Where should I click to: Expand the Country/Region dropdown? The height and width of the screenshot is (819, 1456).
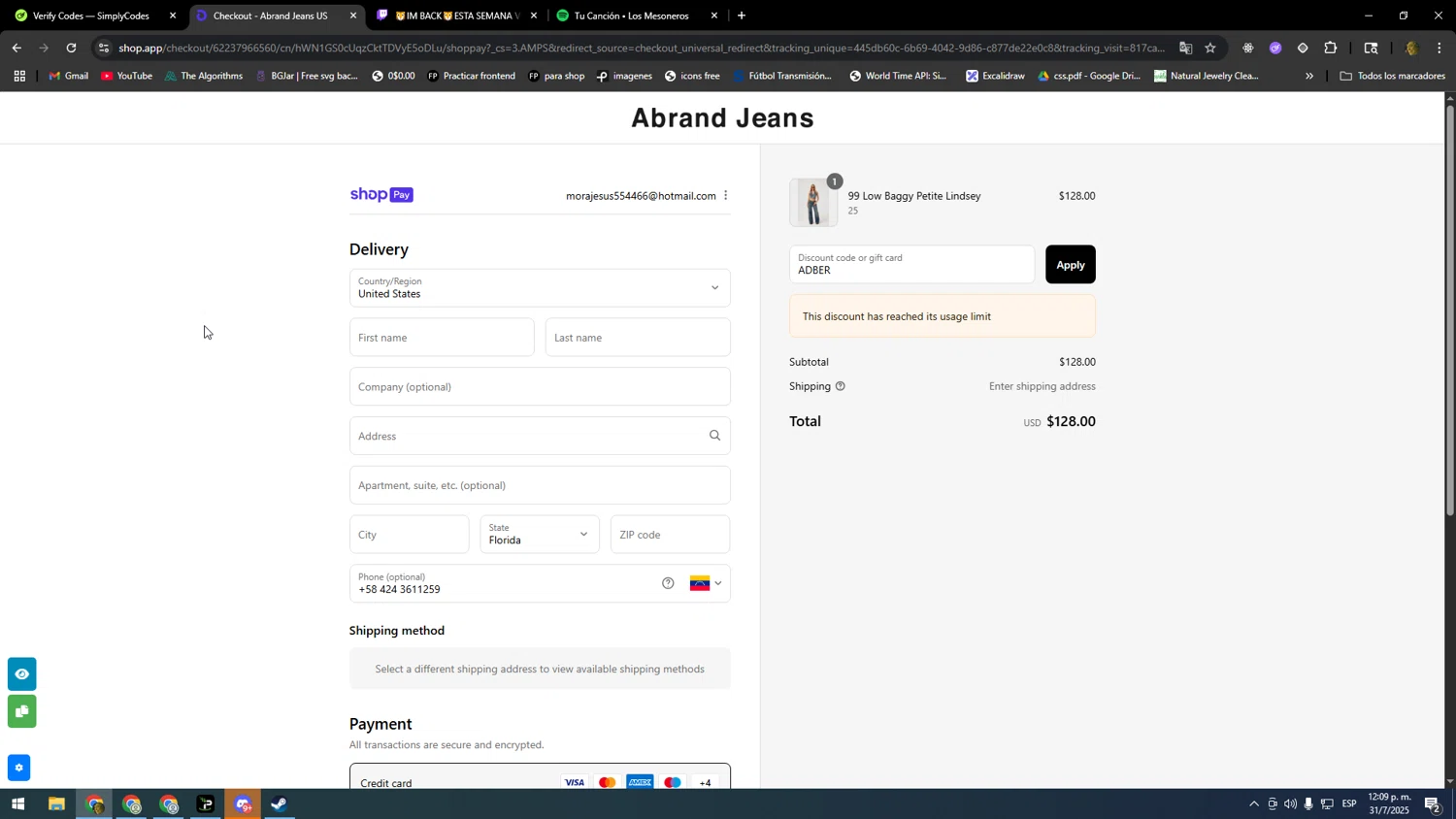tap(540, 288)
